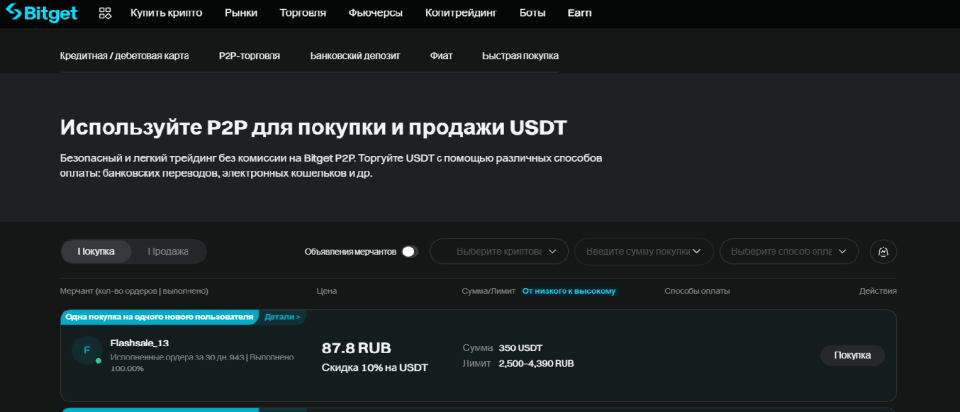This screenshot has height=412, width=960.
Task: Click Покупка button for Flashsale_13
Action: pos(852,355)
